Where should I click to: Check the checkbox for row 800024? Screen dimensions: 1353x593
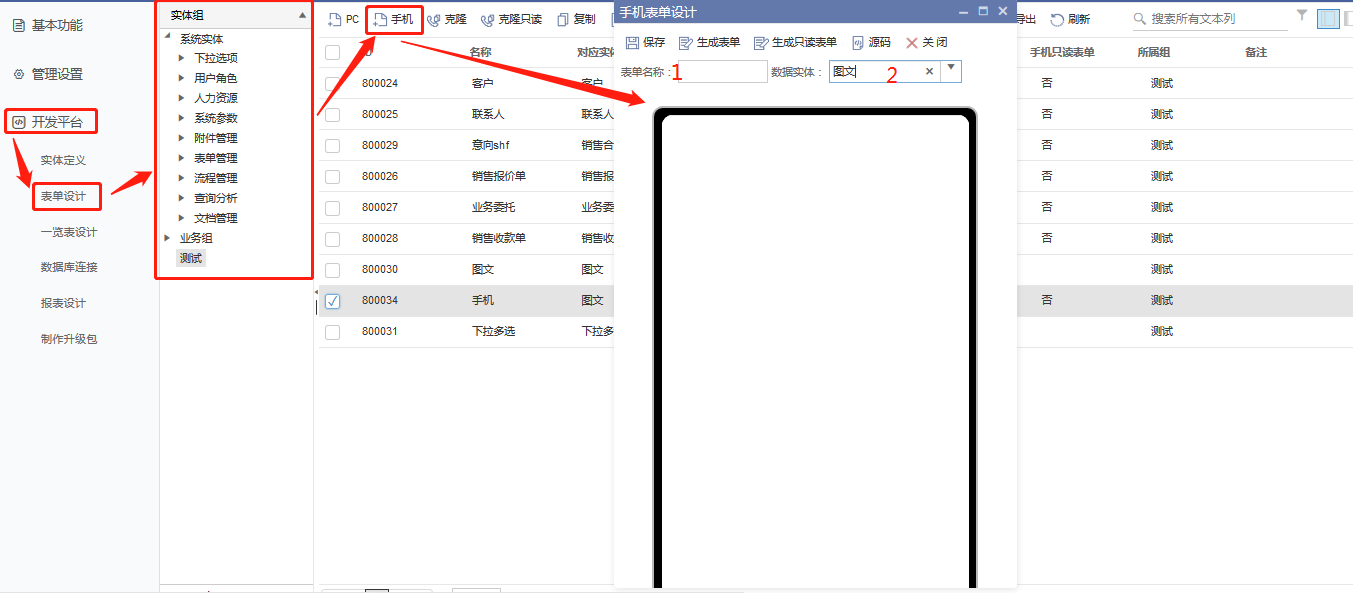click(333, 84)
